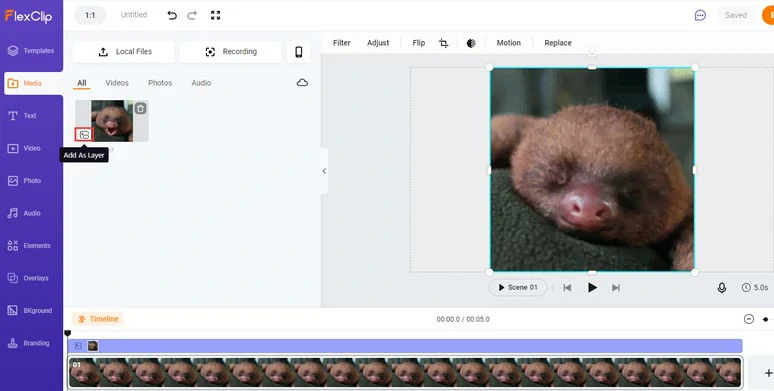Click the Add As Layer icon
This screenshot has width=774, height=391.
point(84,134)
